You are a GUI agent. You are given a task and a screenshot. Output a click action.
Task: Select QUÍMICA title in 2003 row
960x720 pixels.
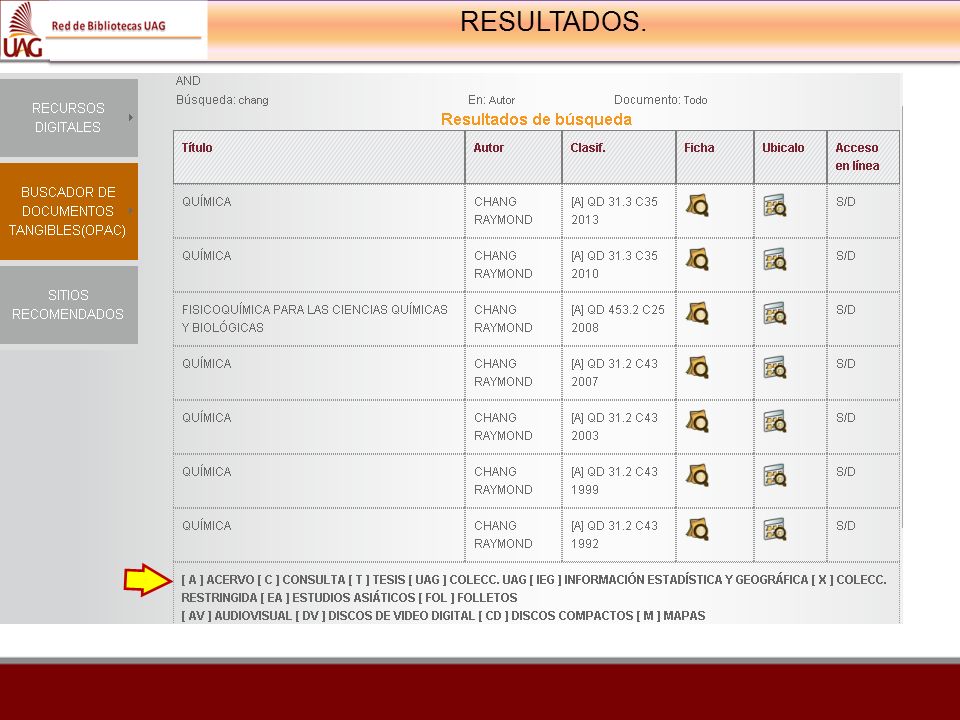click(207, 417)
